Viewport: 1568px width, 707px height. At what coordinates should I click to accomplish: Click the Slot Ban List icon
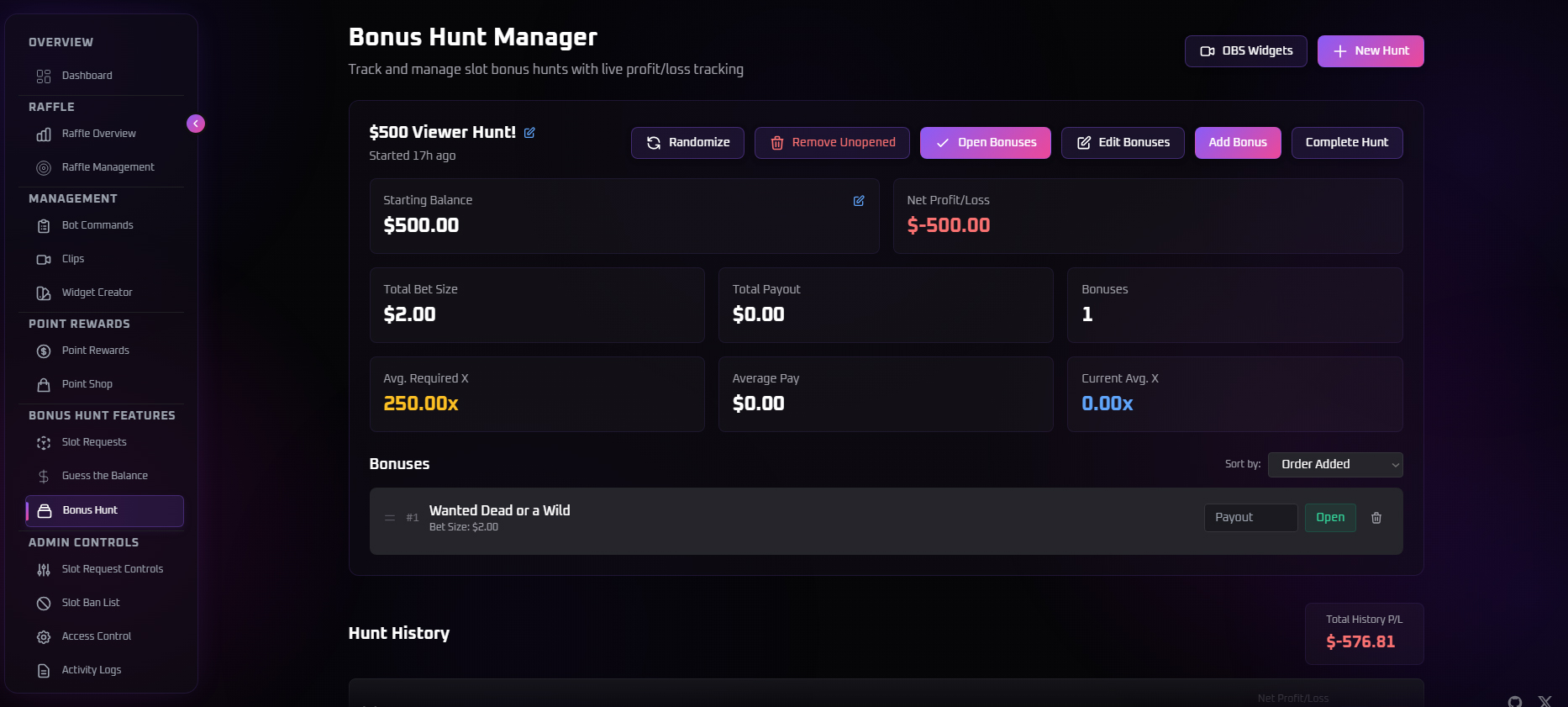click(44, 603)
